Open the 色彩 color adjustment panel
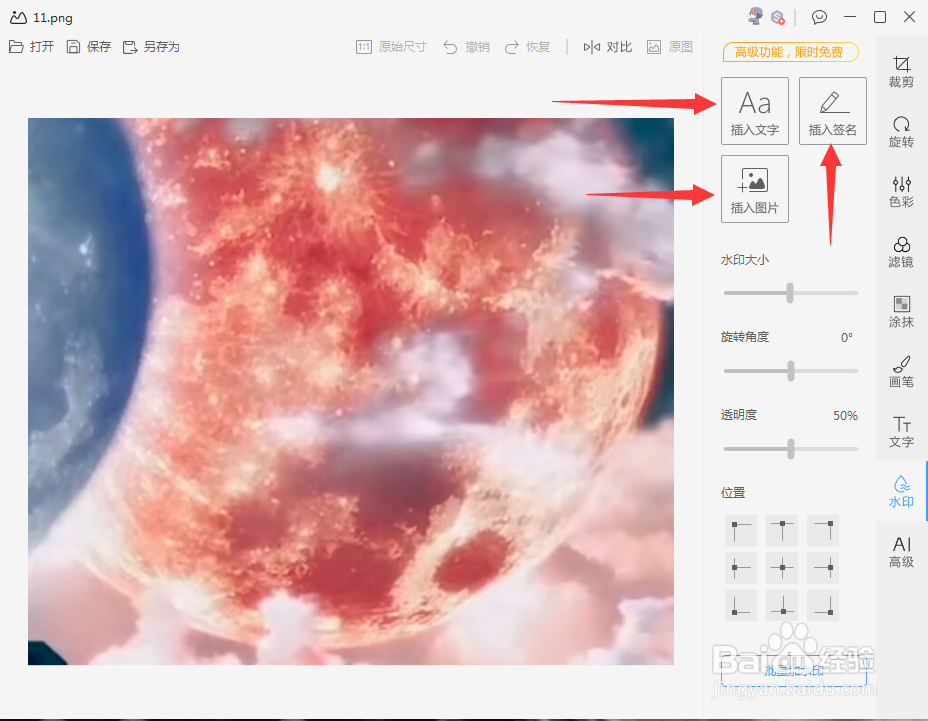Screen dimensions: 928x721 (x=901, y=191)
